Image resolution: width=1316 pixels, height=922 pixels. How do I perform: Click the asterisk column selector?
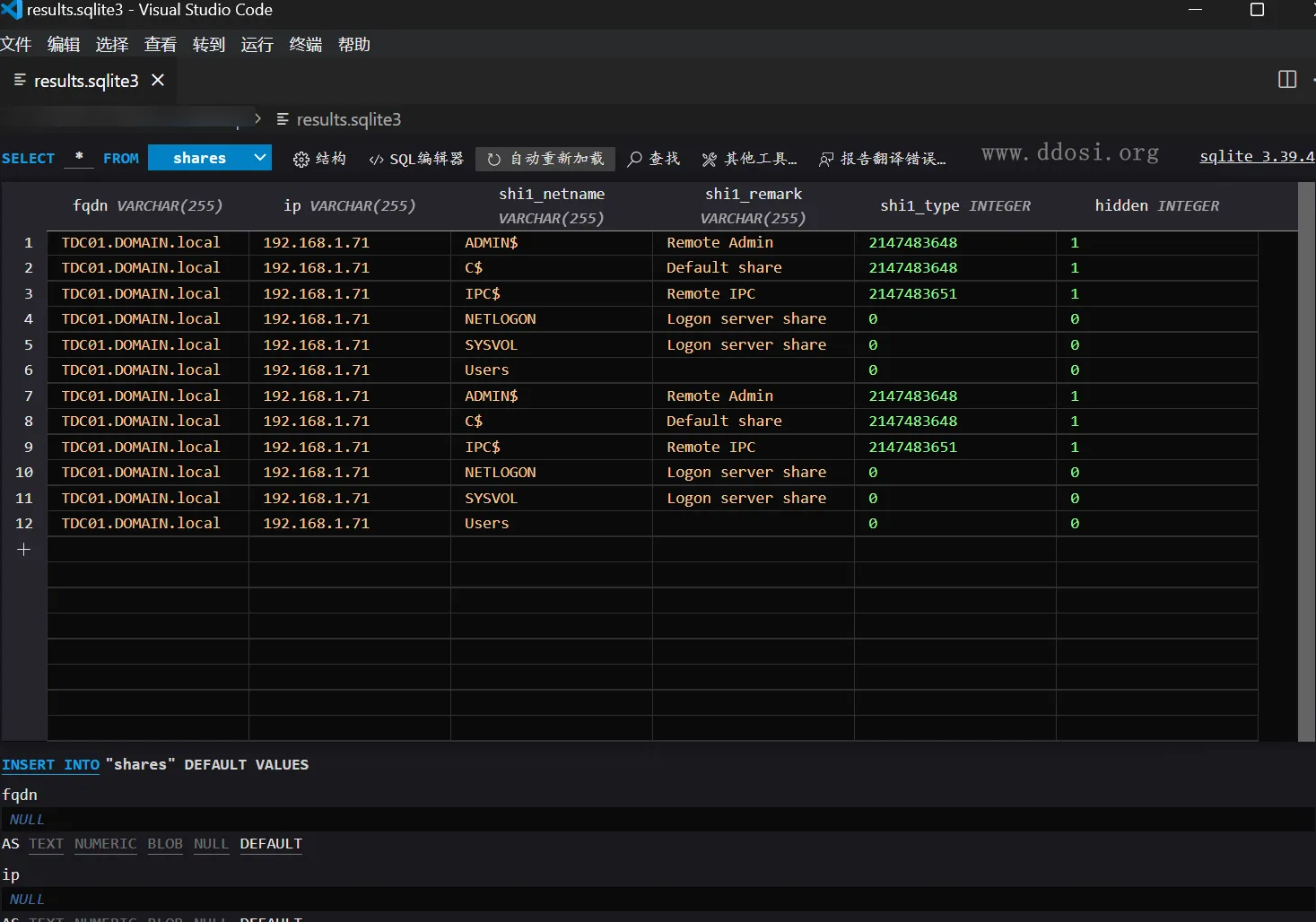79,157
